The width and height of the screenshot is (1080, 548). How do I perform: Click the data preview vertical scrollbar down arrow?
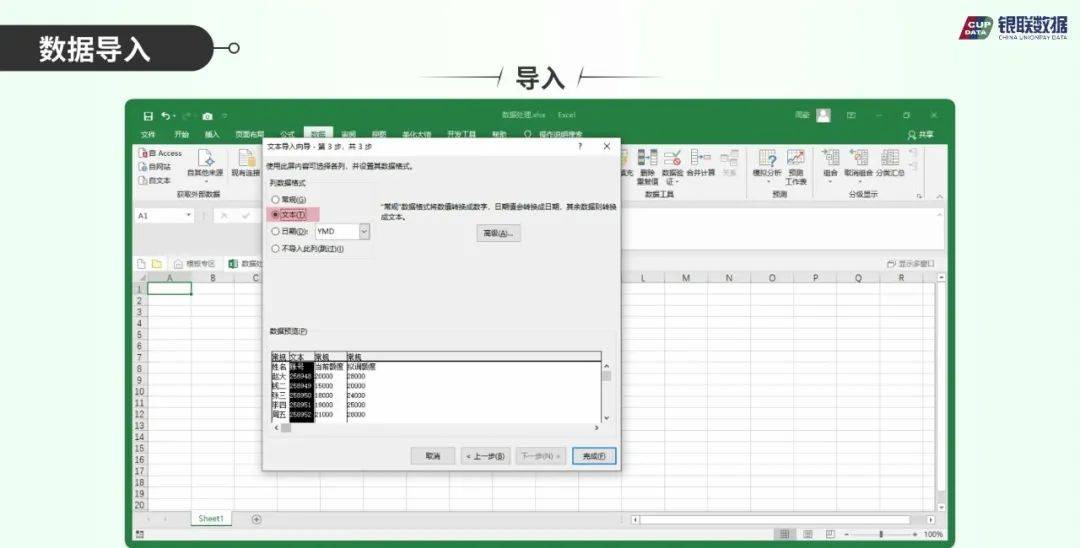(607, 417)
